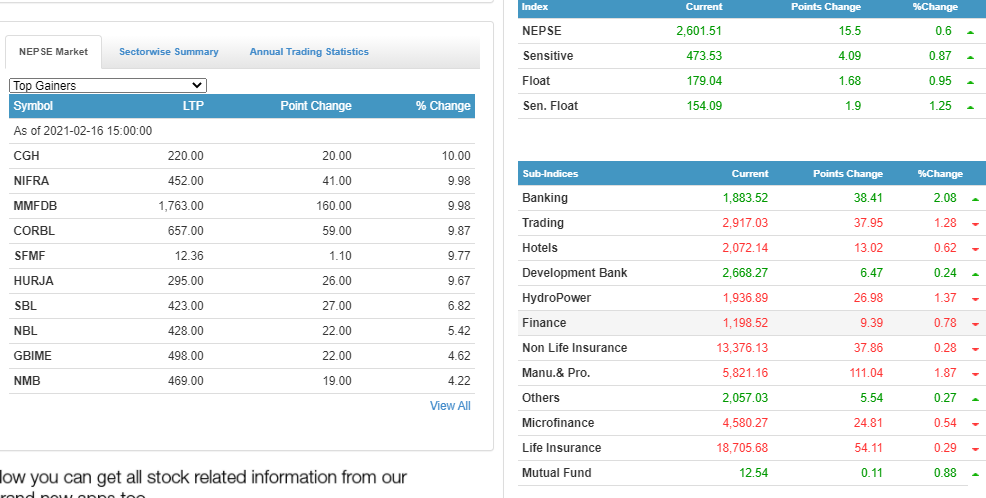Screen dimensions: 986x498
Task: Click down arrow in HydroPower row
Action: [x=975, y=300]
